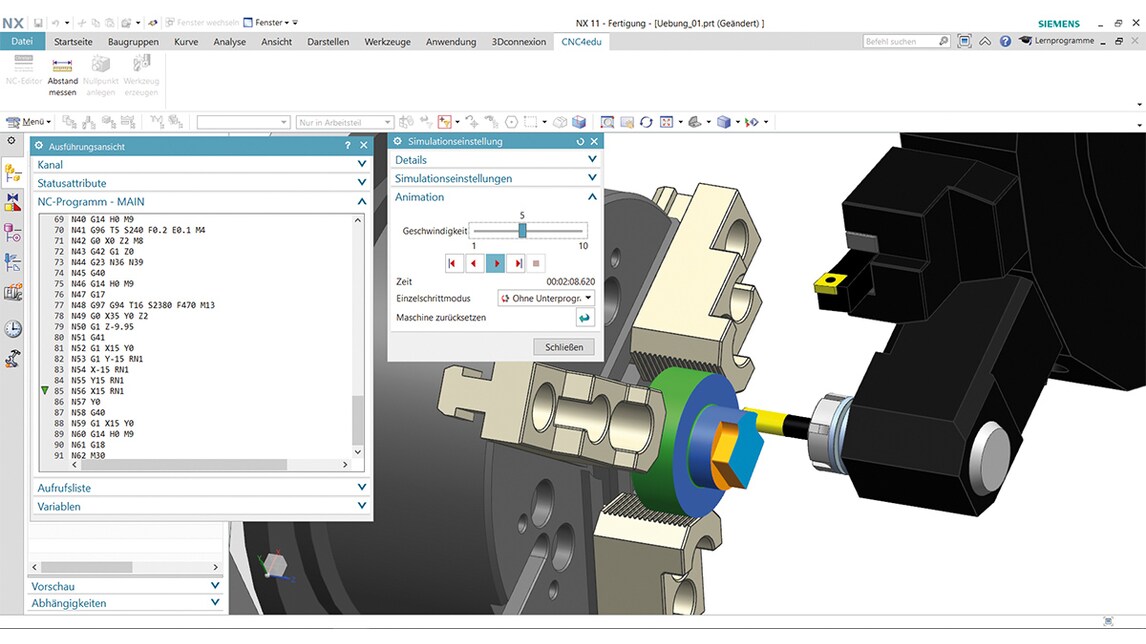Image resolution: width=1146 pixels, height=644 pixels.
Task: Step to next simulation event
Action: click(517, 263)
